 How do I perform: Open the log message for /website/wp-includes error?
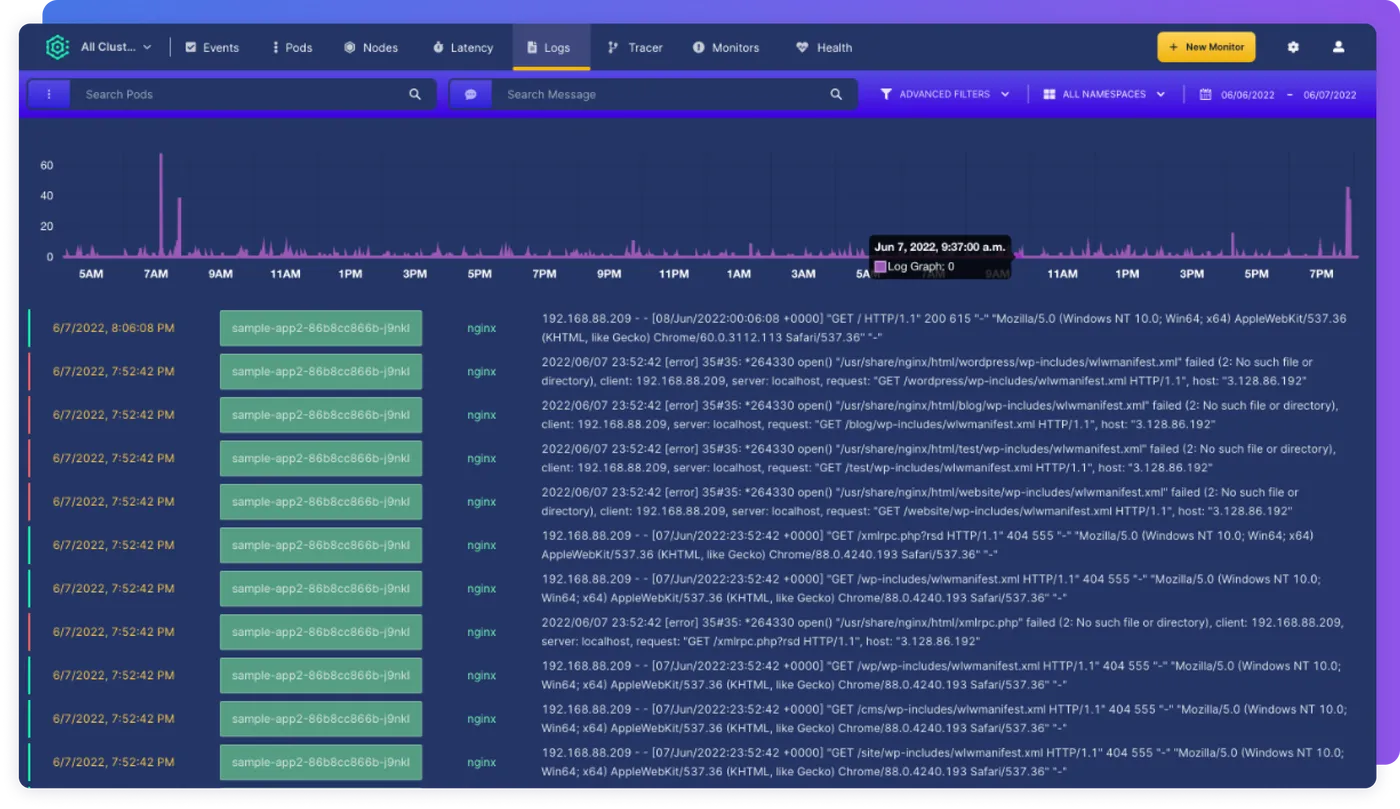[x=920, y=501]
